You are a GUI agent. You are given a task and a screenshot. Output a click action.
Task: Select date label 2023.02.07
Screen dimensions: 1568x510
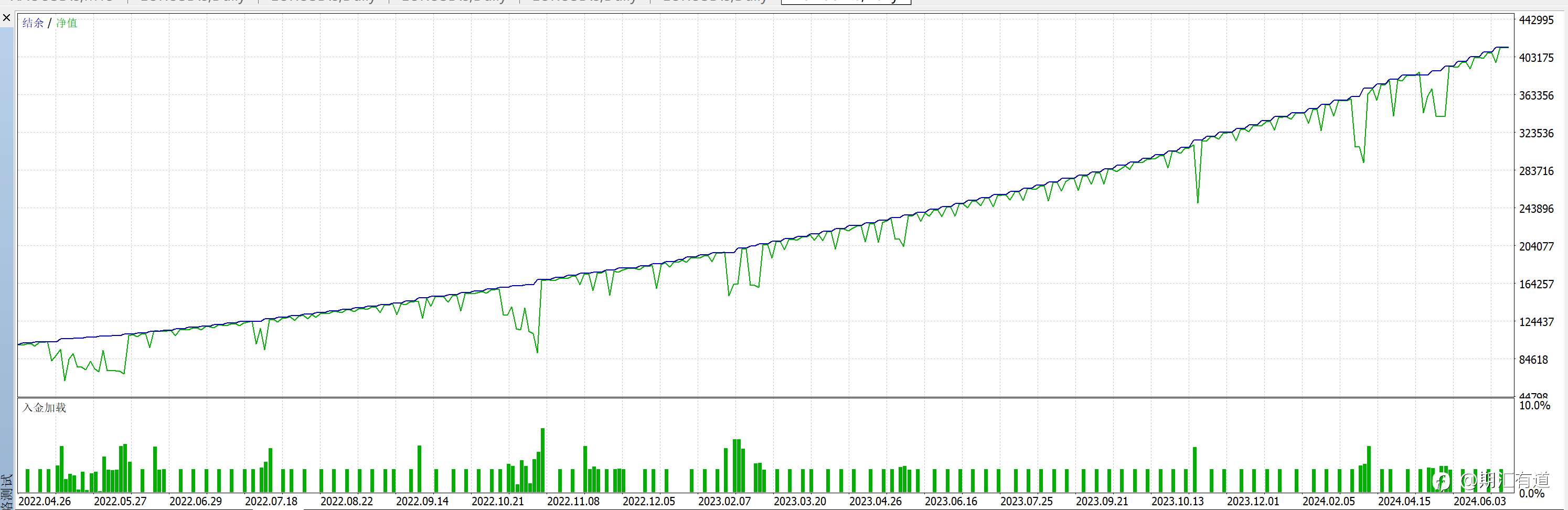724,502
